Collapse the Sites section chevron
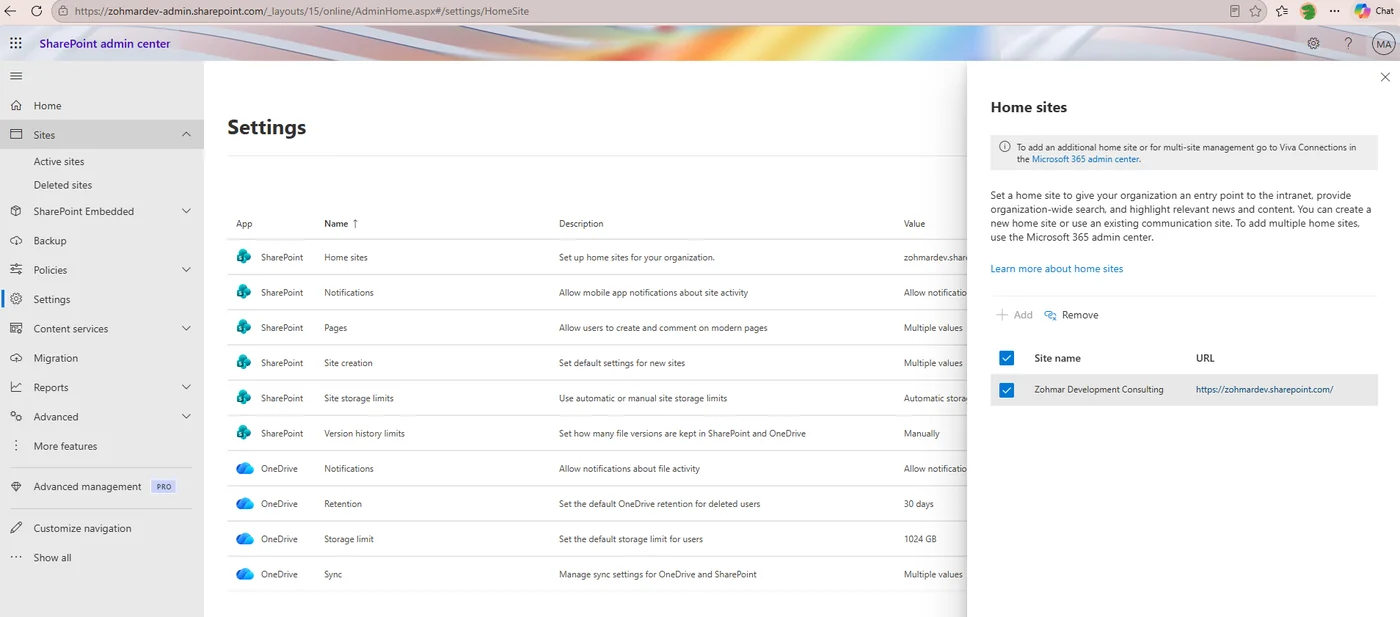The width and height of the screenshot is (1400, 617). [186, 135]
